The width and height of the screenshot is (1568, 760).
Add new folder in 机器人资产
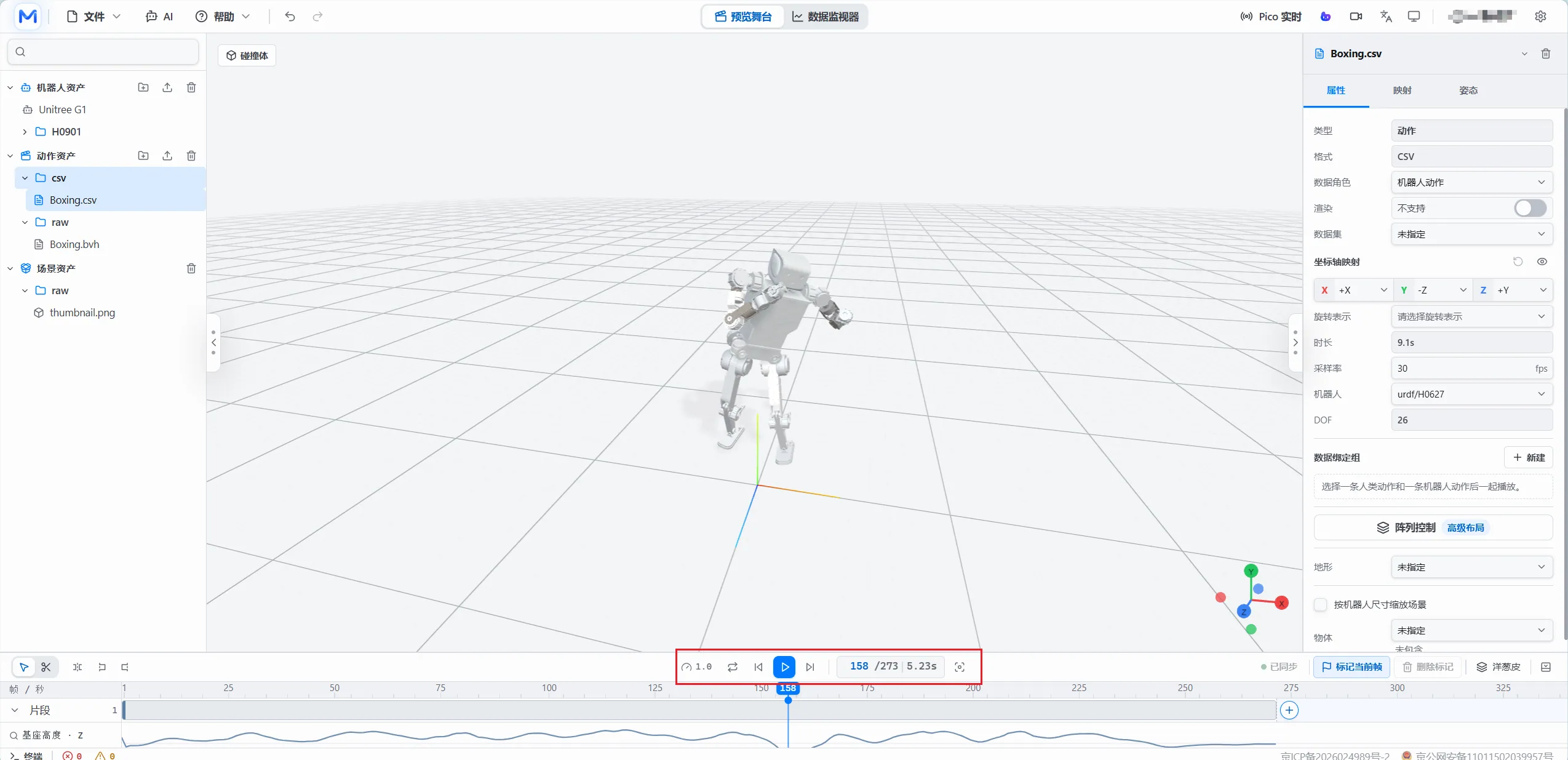click(x=143, y=87)
